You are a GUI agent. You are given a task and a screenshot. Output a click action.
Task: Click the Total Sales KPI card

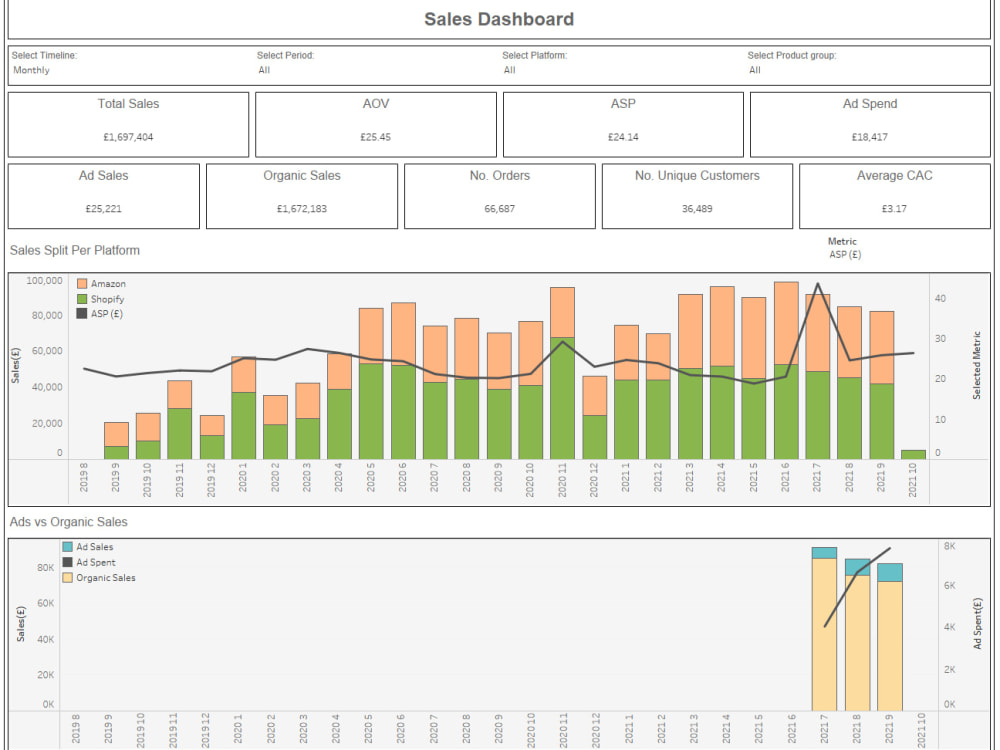126,124
